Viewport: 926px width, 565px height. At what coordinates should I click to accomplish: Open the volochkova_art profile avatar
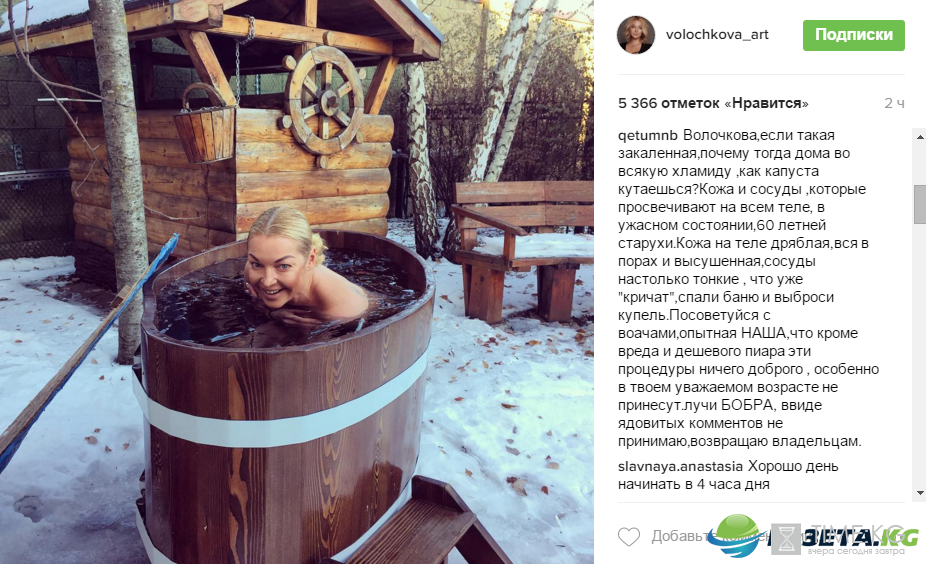pos(636,35)
